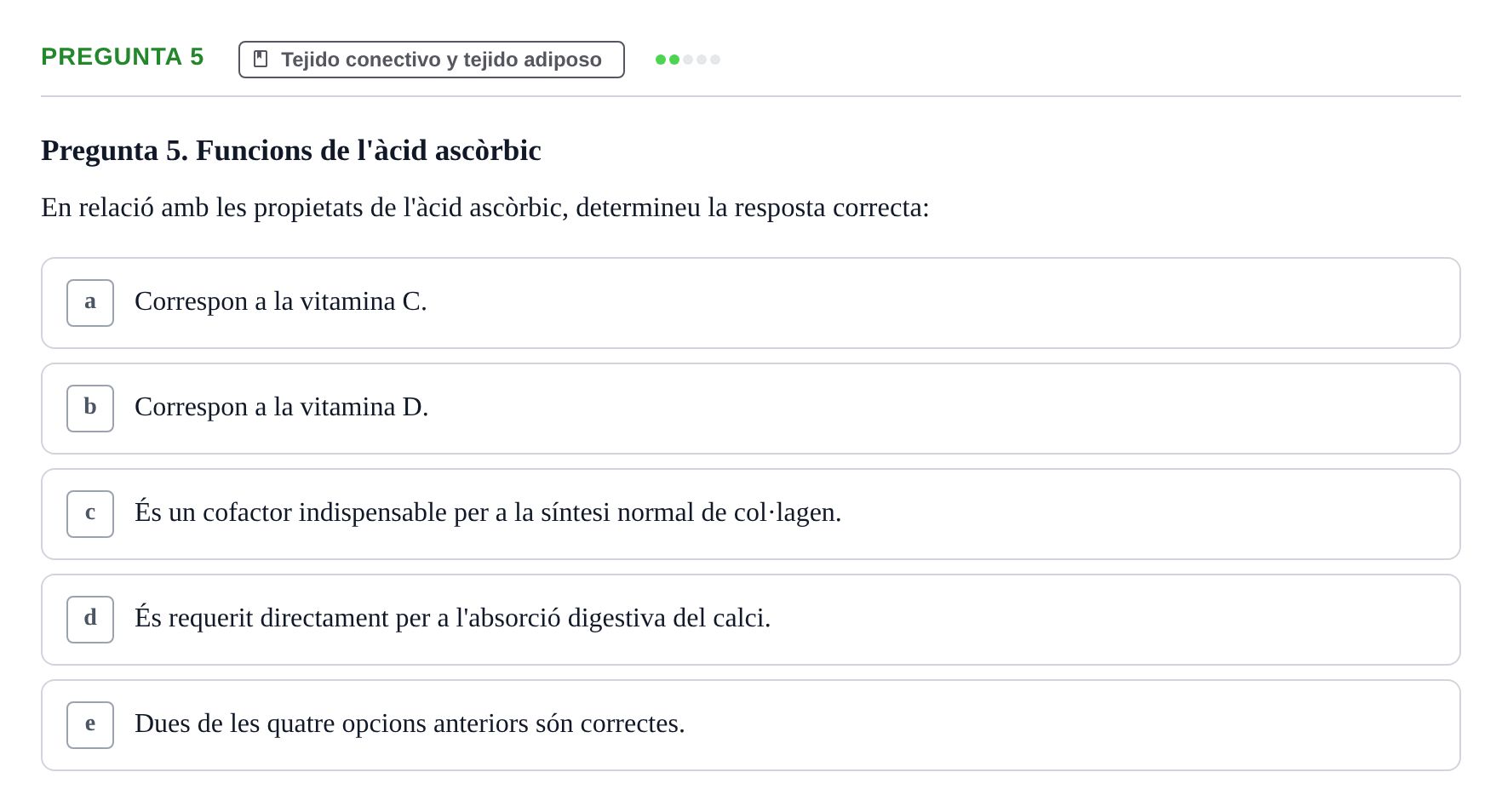Screen dimensions: 1502x812
Task: Click the bookmark icon in topic tag
Action: [261, 59]
